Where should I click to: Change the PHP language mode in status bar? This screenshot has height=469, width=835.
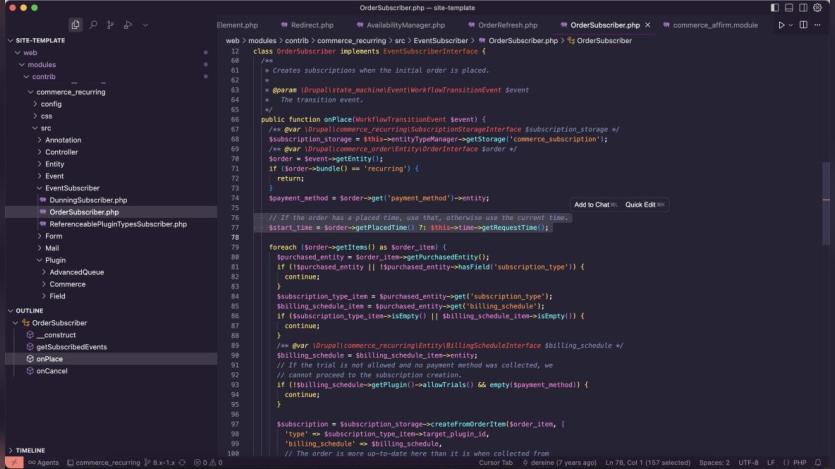click(x=799, y=463)
